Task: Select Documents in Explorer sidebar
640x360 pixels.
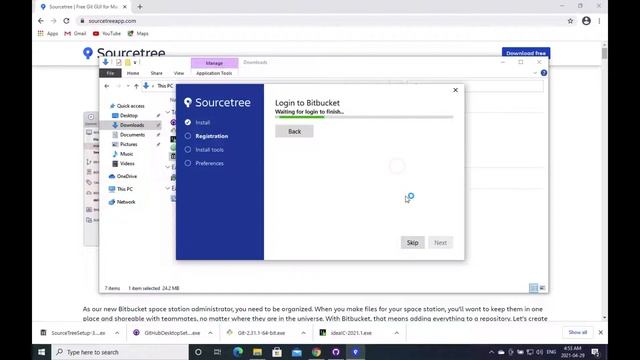Action: [x=132, y=135]
